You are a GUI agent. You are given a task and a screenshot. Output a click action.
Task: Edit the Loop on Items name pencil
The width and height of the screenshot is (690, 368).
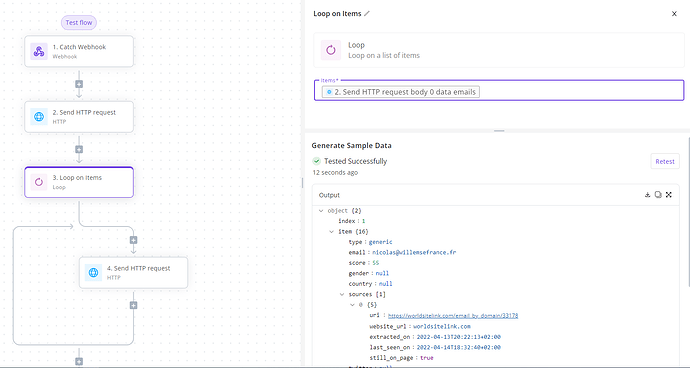(367, 14)
